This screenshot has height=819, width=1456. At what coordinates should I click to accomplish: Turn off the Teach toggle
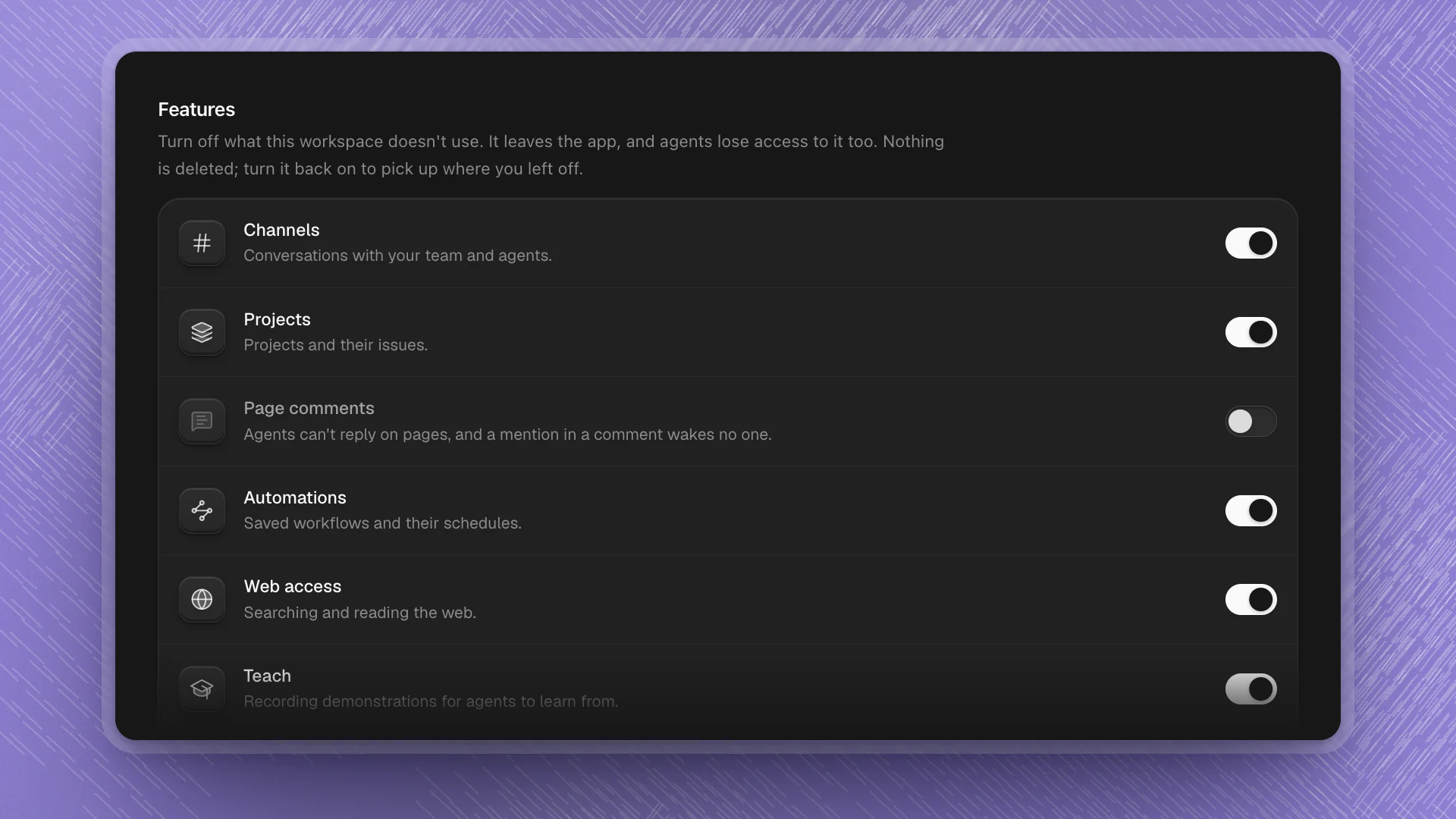click(x=1251, y=689)
